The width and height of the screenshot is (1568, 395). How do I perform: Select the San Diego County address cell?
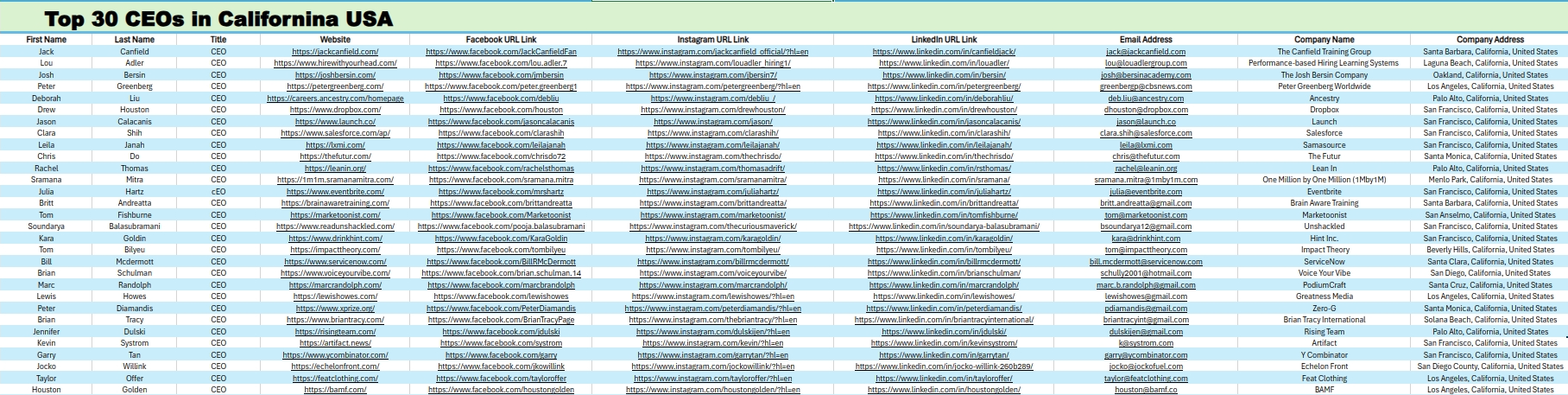[1489, 366]
